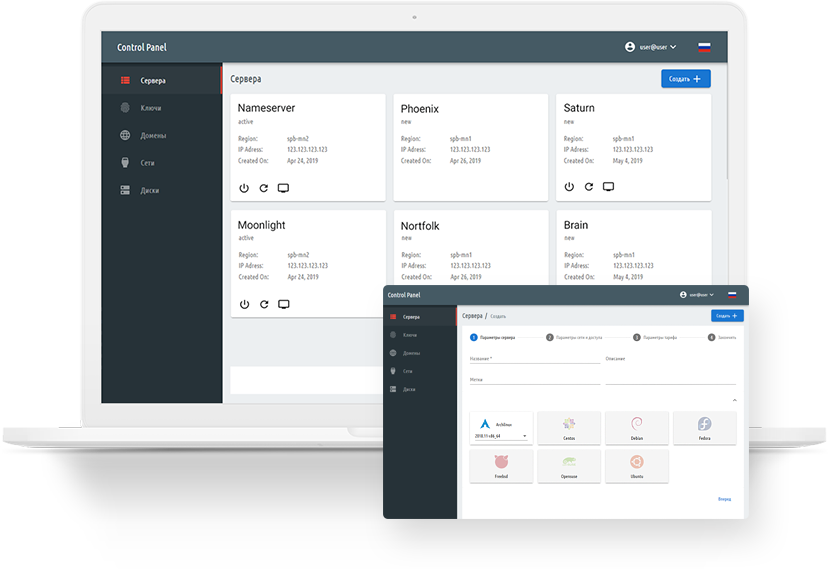829x569 pixels.
Task: Go to step 2 Параметры сети и доступа
Action: pos(574,337)
